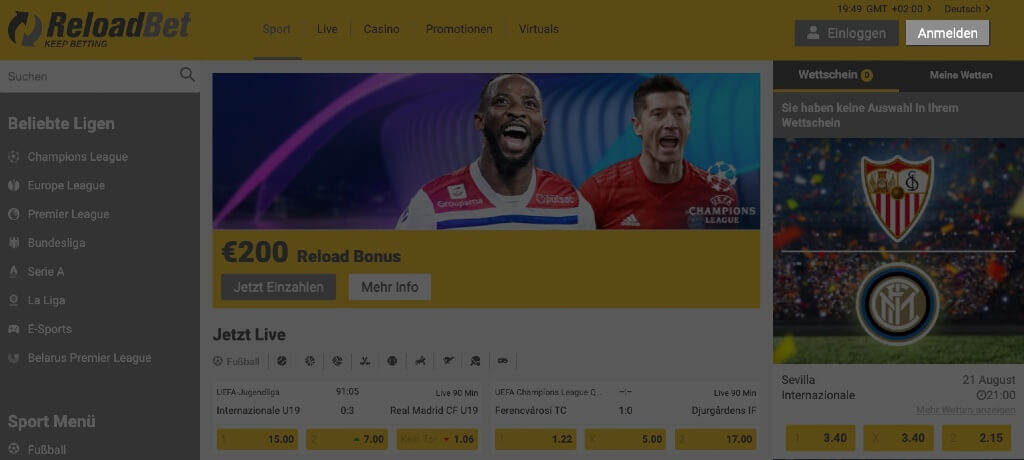The image size is (1024, 460).
Task: Pick odds 1.22 for Ferencvárosi TC
Action: (536, 439)
